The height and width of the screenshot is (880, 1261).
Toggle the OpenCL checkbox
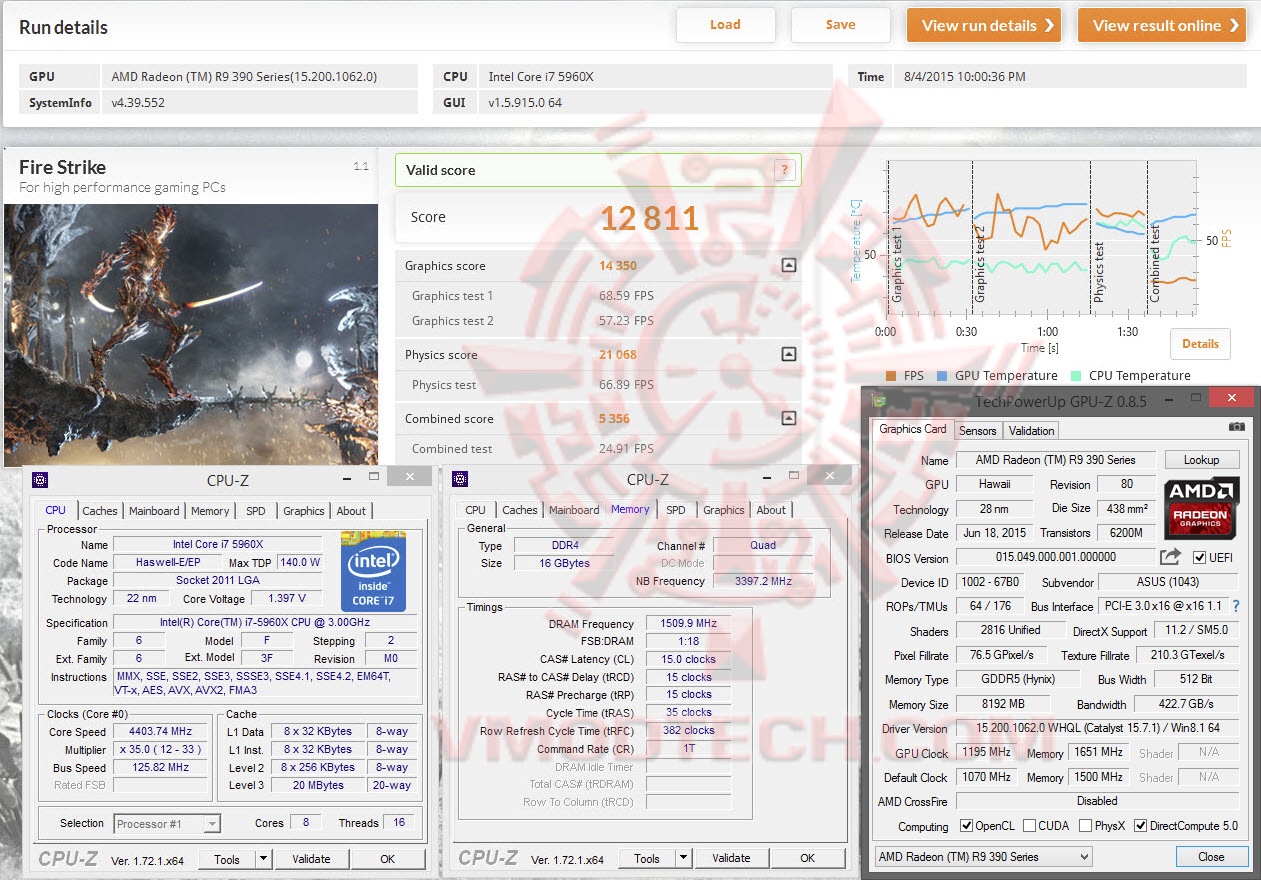[x=966, y=826]
